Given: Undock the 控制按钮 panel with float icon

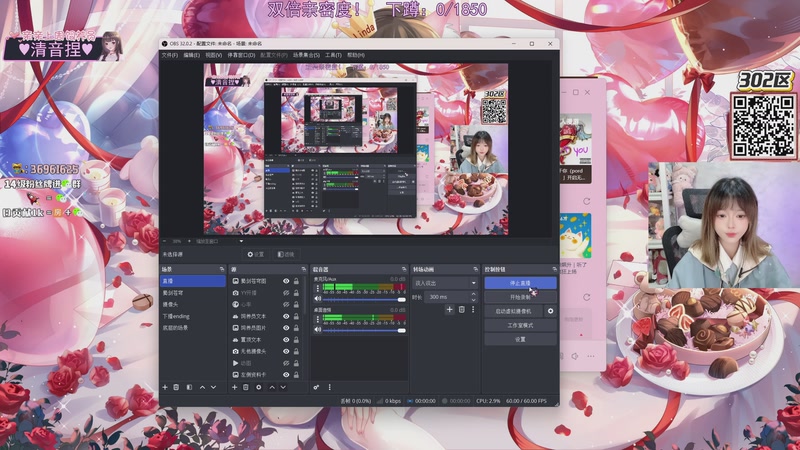Looking at the screenshot, I should point(555,269).
